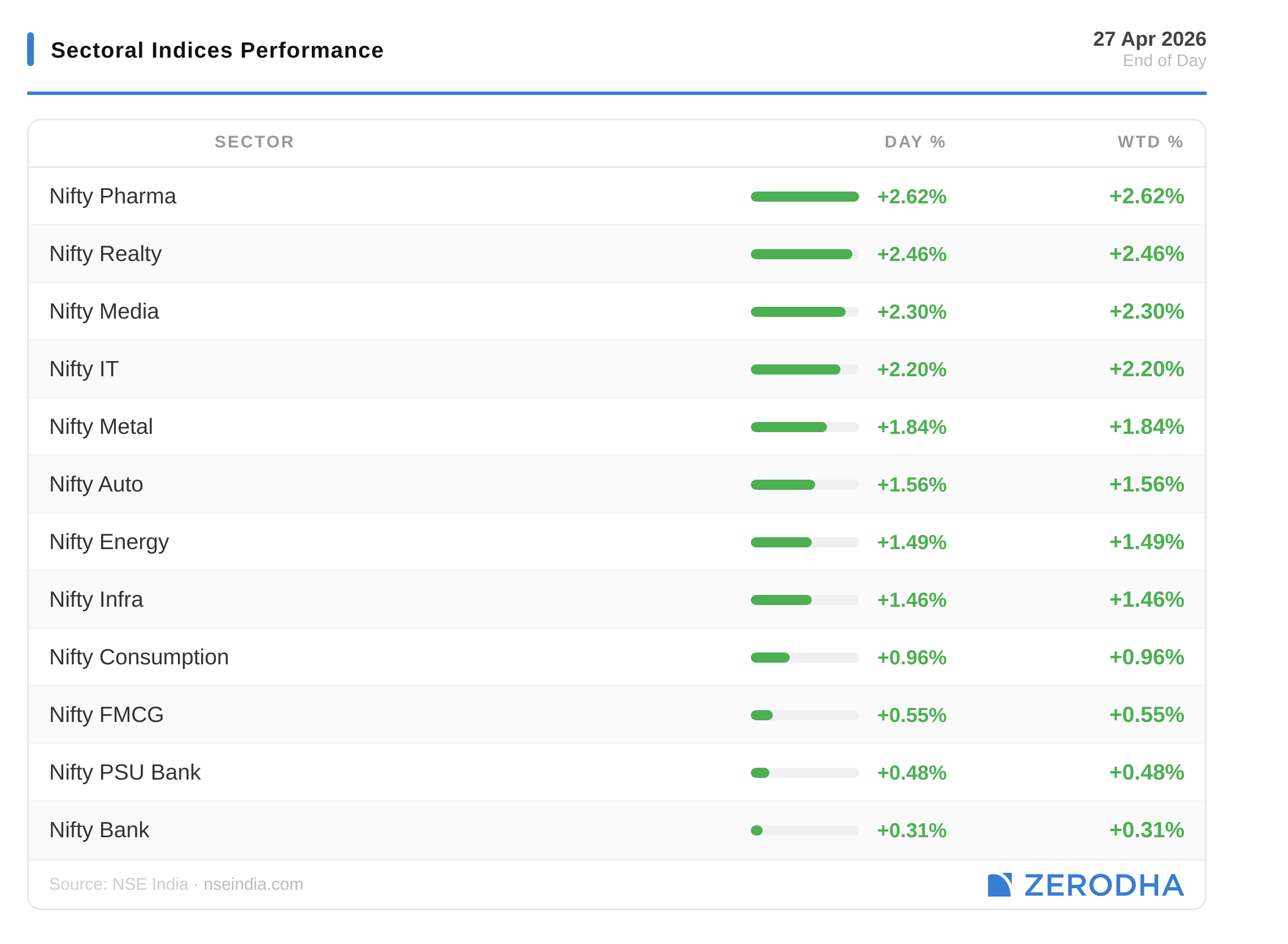The width and height of the screenshot is (1288, 944).
Task: Click the Nifty Pharma progress bar
Action: (804, 197)
